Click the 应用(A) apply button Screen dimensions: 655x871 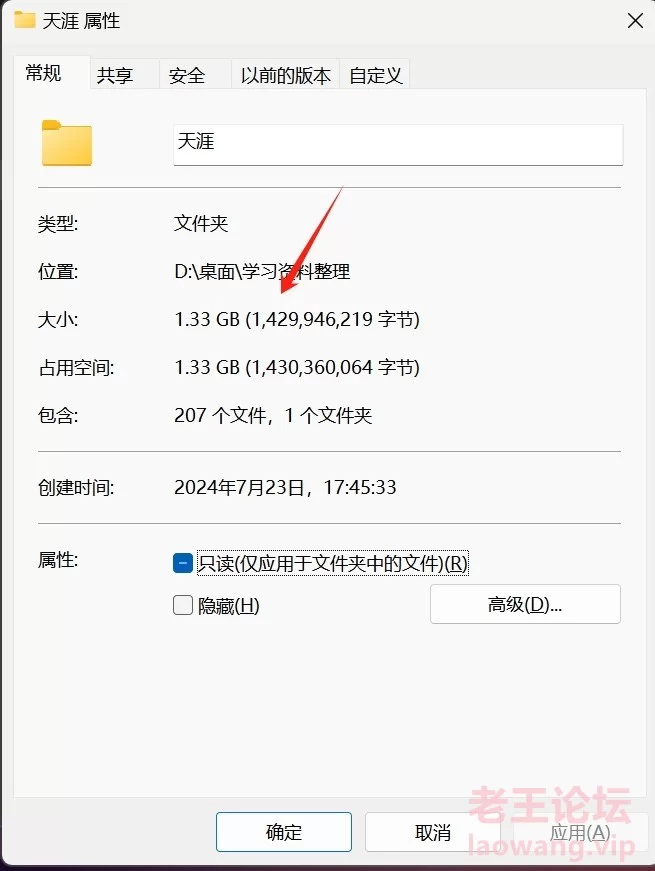coord(580,832)
